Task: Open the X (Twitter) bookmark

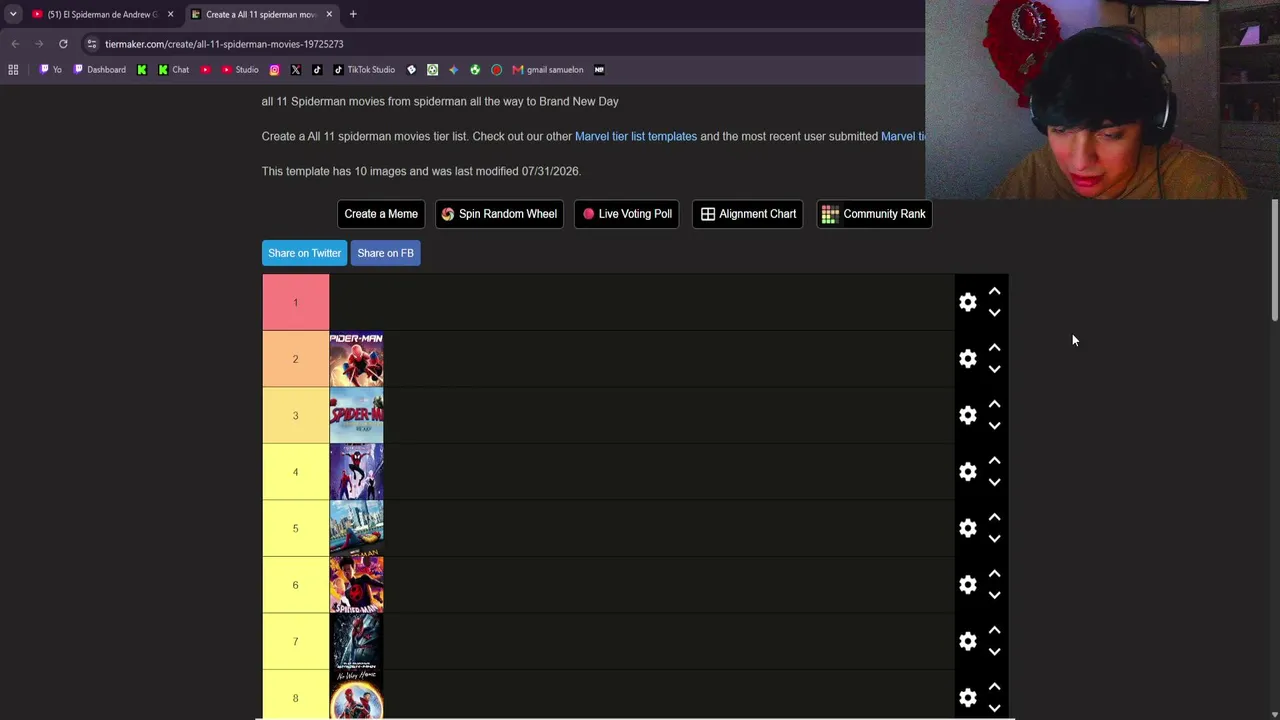Action: coord(296,70)
